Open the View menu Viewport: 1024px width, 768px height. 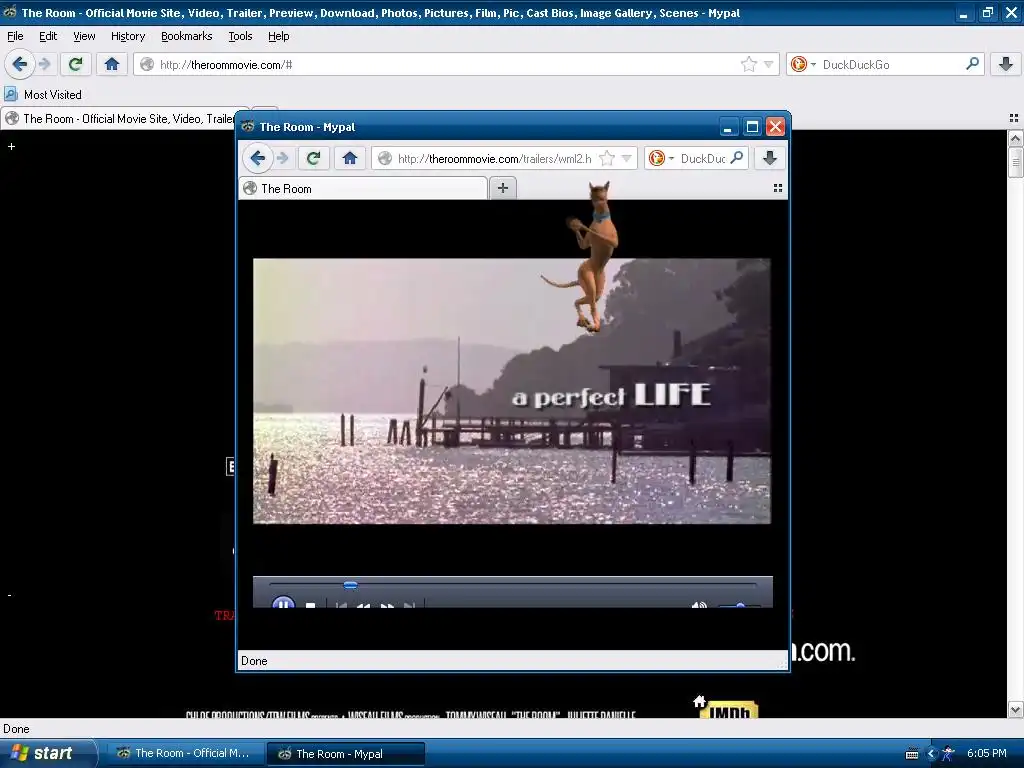point(84,36)
